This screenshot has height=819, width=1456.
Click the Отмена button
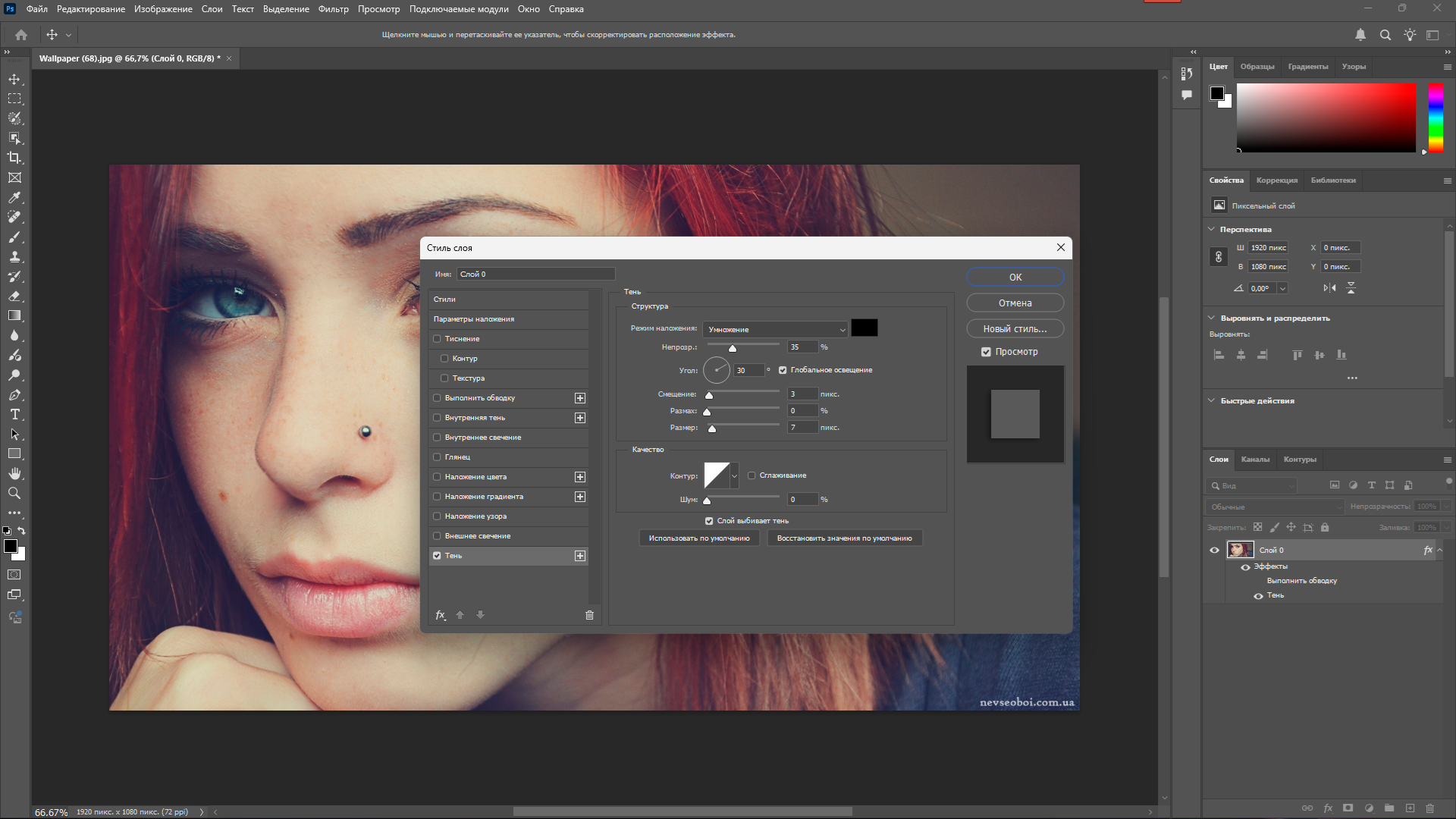click(1015, 303)
